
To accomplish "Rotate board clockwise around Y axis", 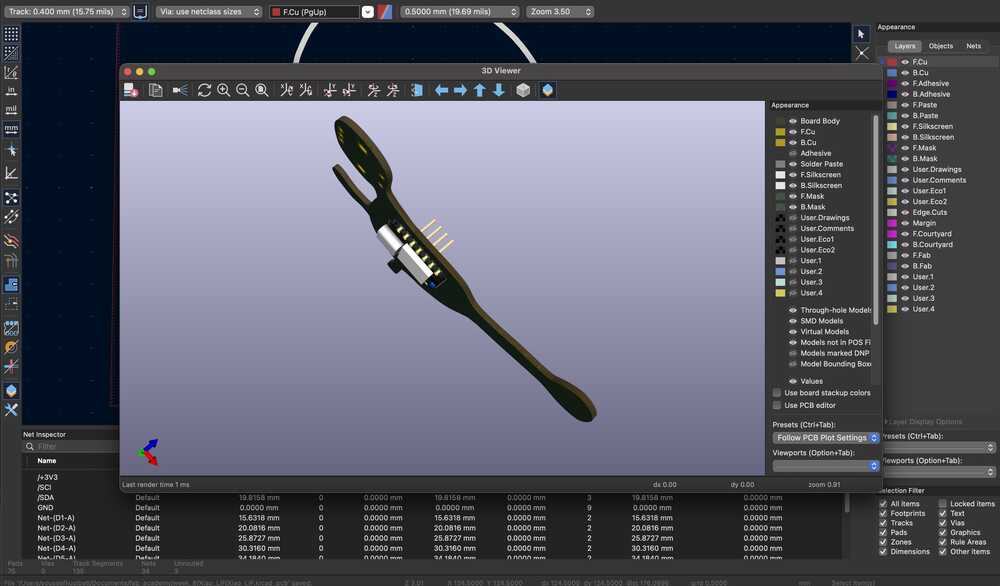I will click(x=330, y=90).
